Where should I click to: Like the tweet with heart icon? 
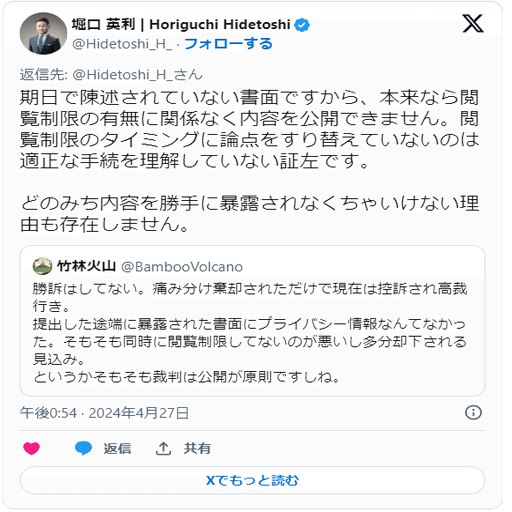(x=32, y=448)
